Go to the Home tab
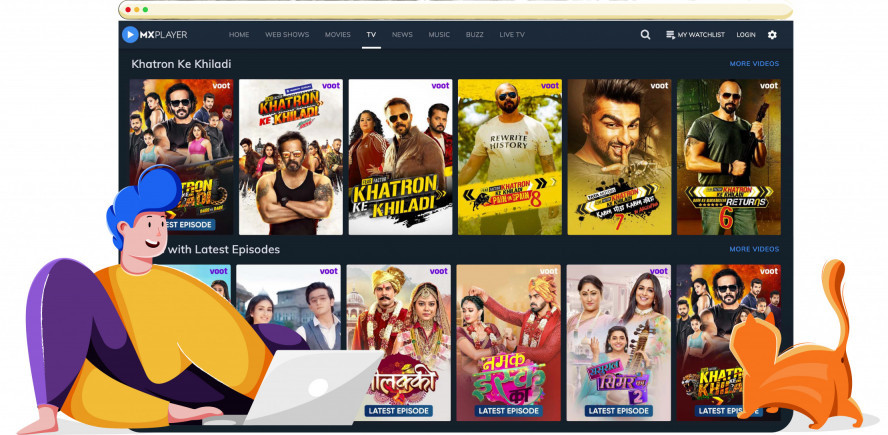Viewport: 888px width, 435px height. click(239, 35)
